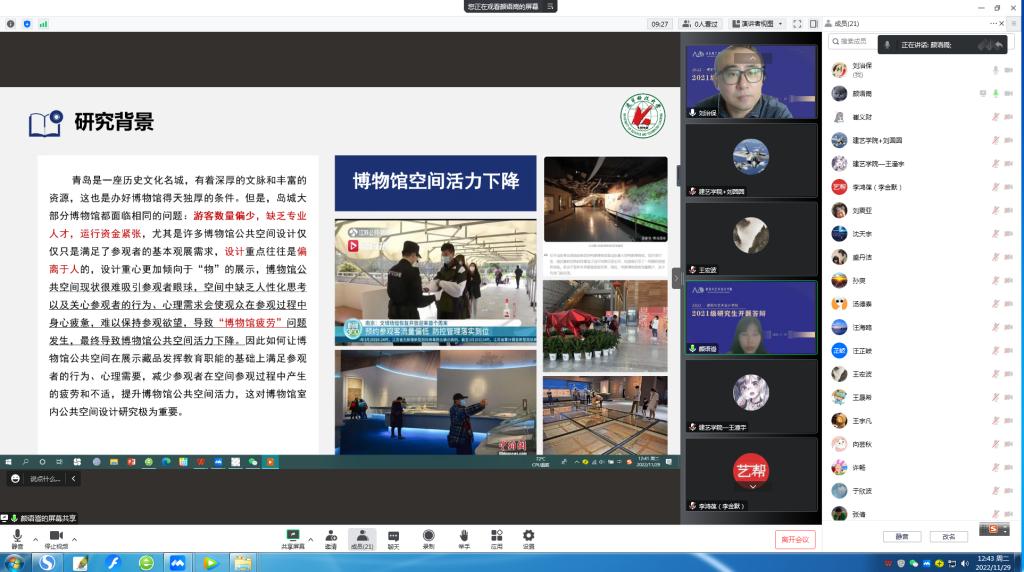Select the 建艺学院+刘国国 jet avatar video tile

click(x=751, y=160)
